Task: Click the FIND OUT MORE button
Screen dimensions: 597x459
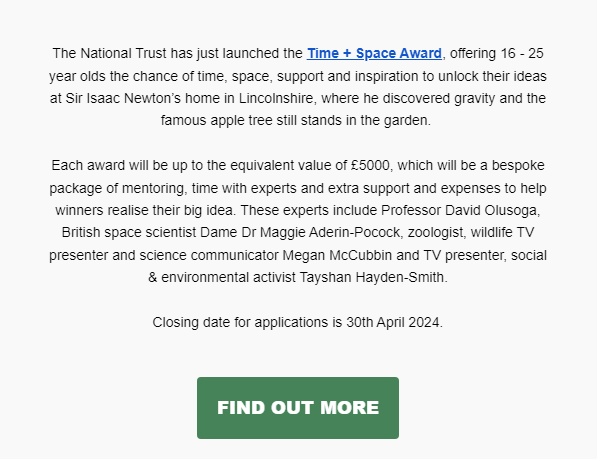Action: 298,408
